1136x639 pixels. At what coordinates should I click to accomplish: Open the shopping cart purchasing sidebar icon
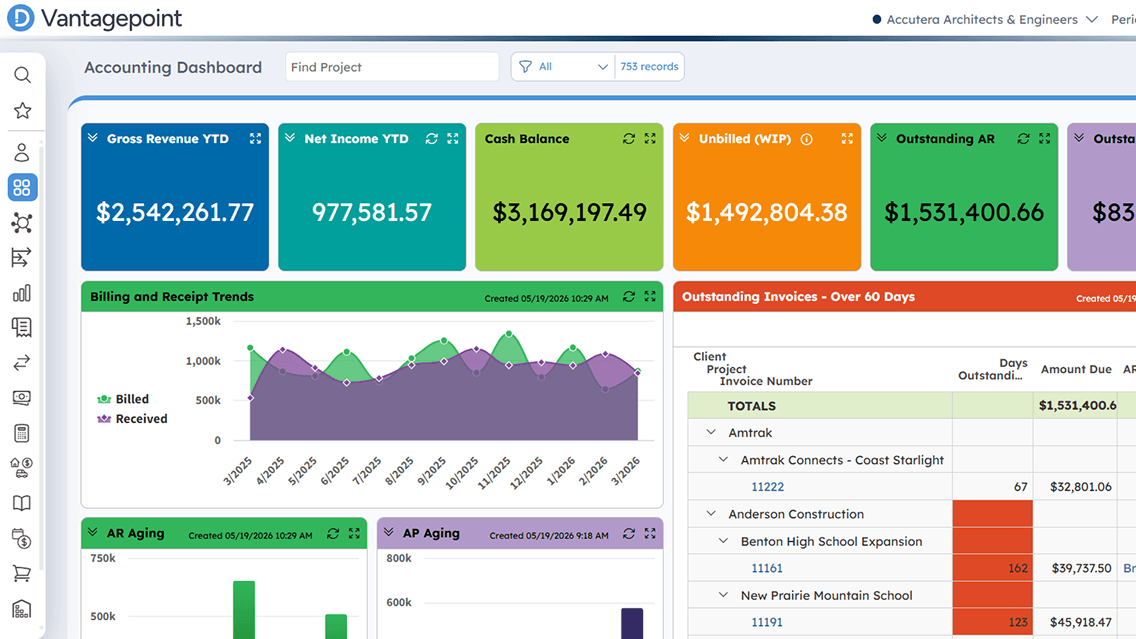22,574
